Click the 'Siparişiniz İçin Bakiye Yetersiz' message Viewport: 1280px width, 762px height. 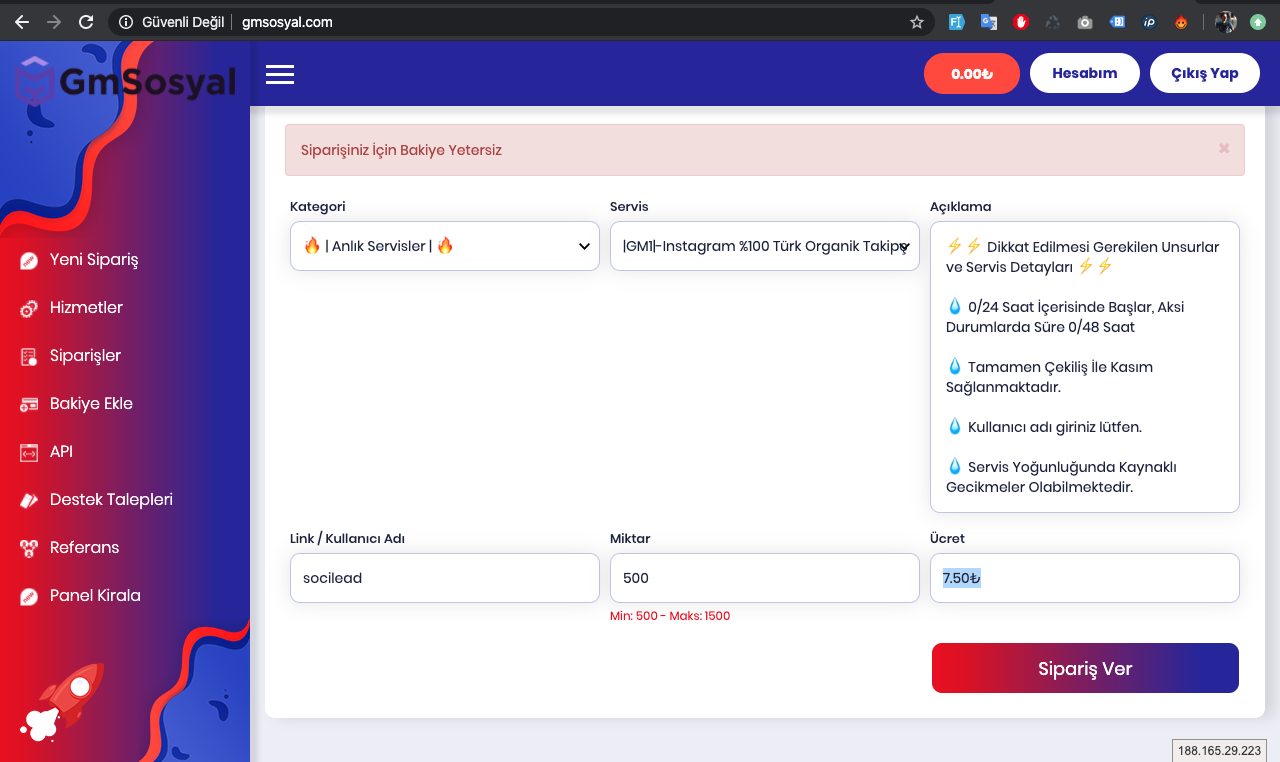pos(401,150)
